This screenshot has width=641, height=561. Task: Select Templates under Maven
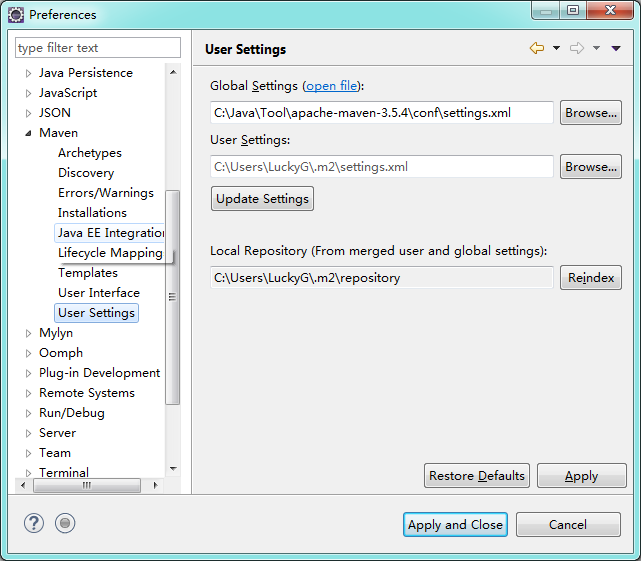point(88,273)
